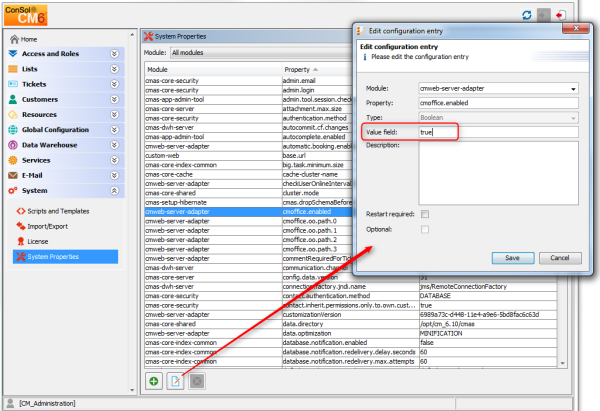Click the E-Mail envelope icon
600x411 pixels.
(x=13, y=175)
